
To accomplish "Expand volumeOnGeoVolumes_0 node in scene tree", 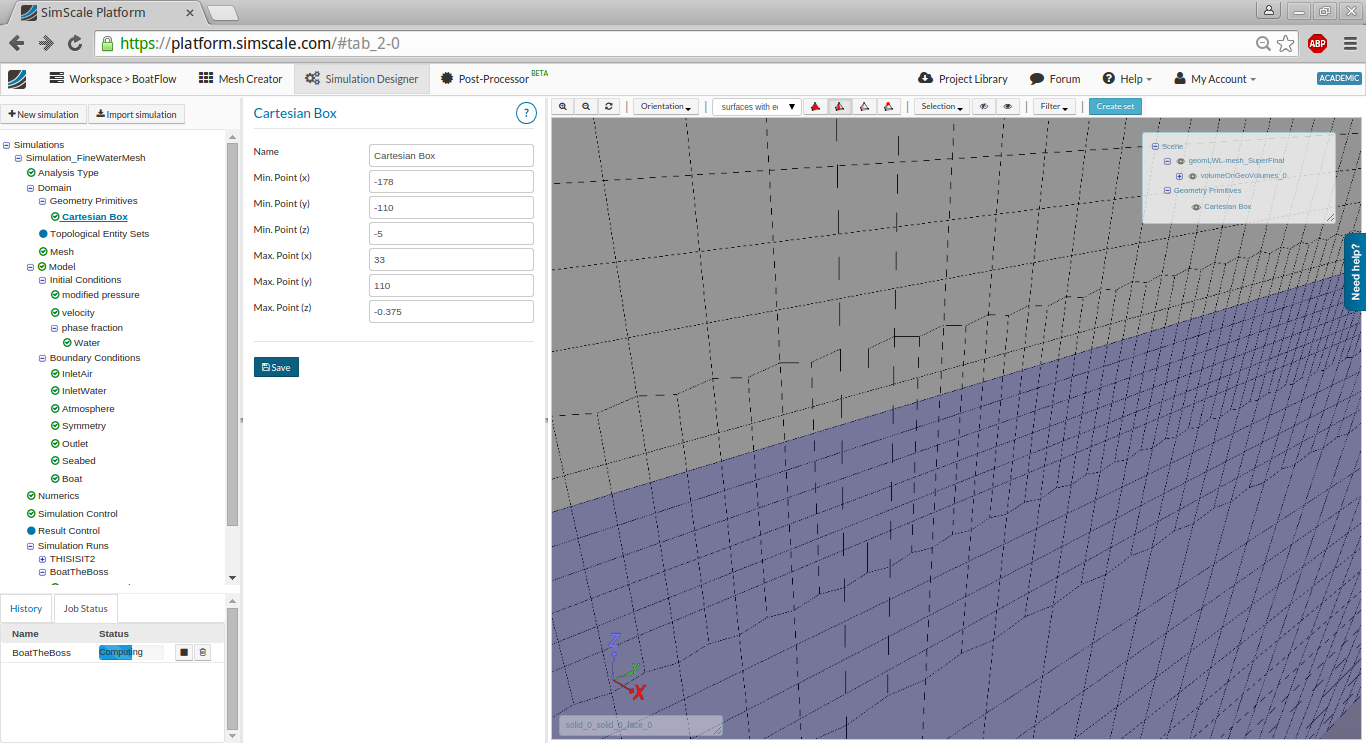I will [x=1179, y=176].
